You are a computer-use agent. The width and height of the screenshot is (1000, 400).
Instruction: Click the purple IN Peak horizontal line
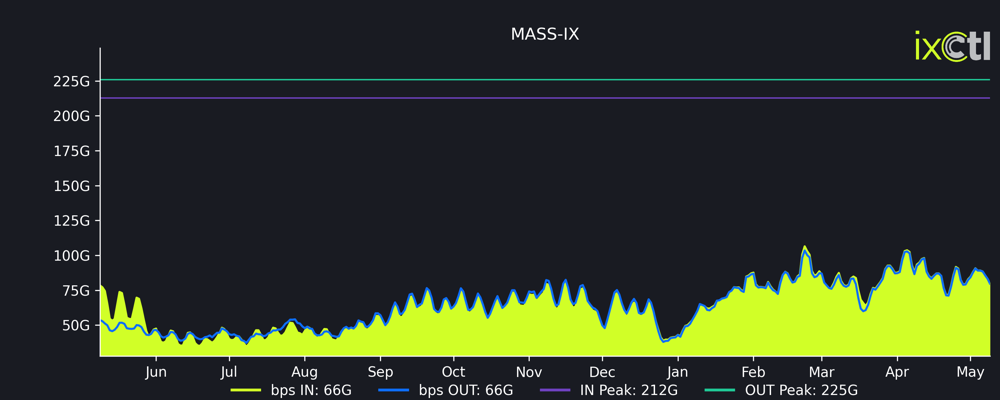[545, 98]
